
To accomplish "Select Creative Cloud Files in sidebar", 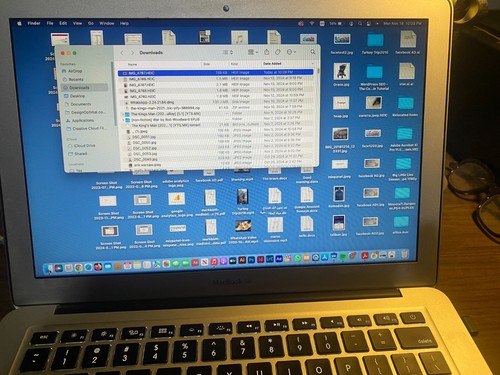I will coord(86,129).
